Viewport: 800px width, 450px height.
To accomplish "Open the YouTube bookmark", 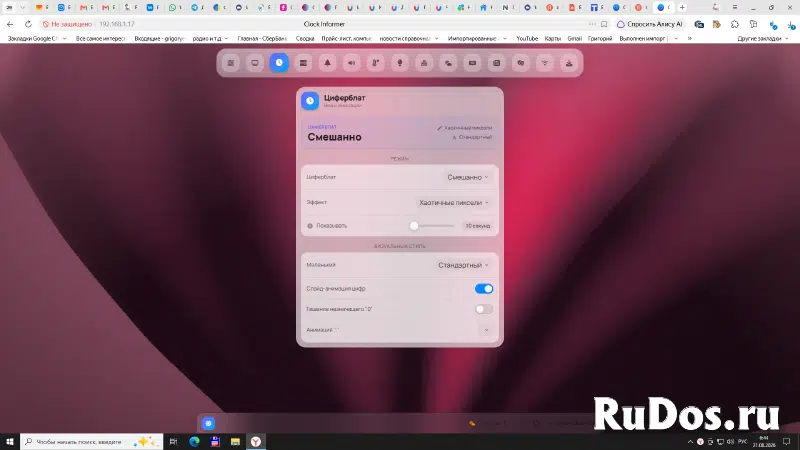I will (527, 38).
